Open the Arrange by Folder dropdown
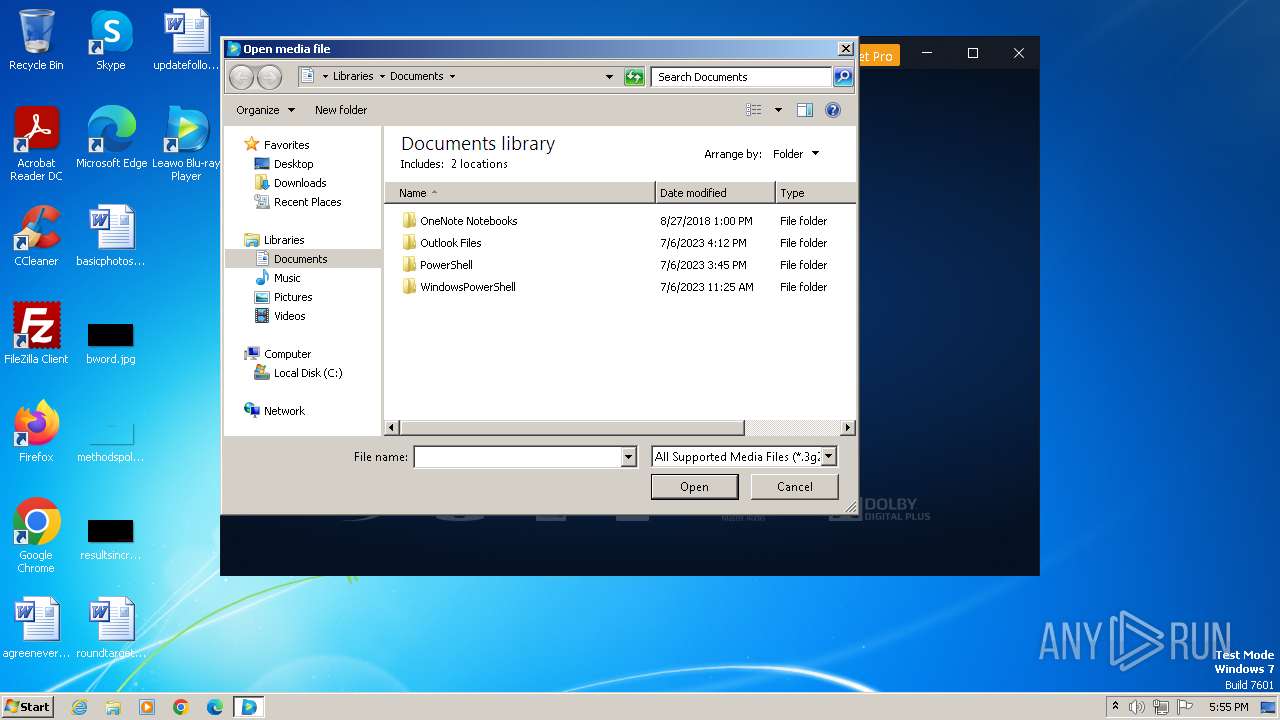This screenshot has width=1280, height=720. 796,154
